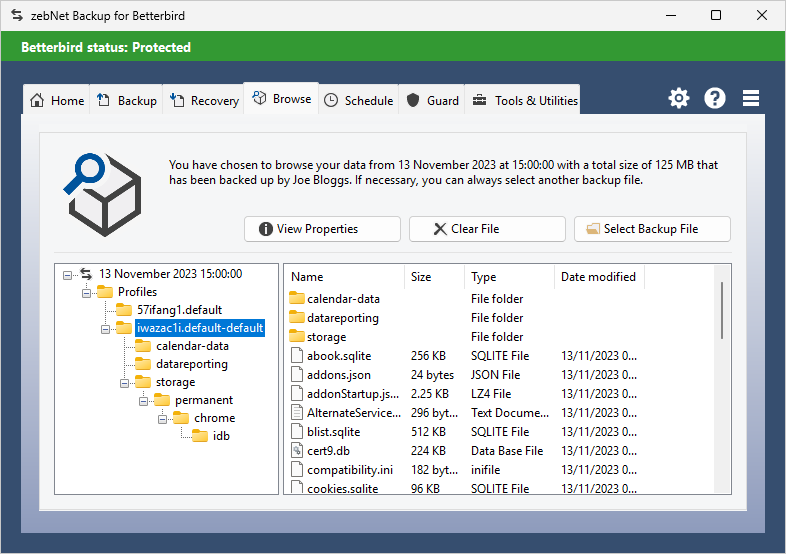This screenshot has height=554, width=786.
Task: Click the Clear File button
Action: pos(487,229)
